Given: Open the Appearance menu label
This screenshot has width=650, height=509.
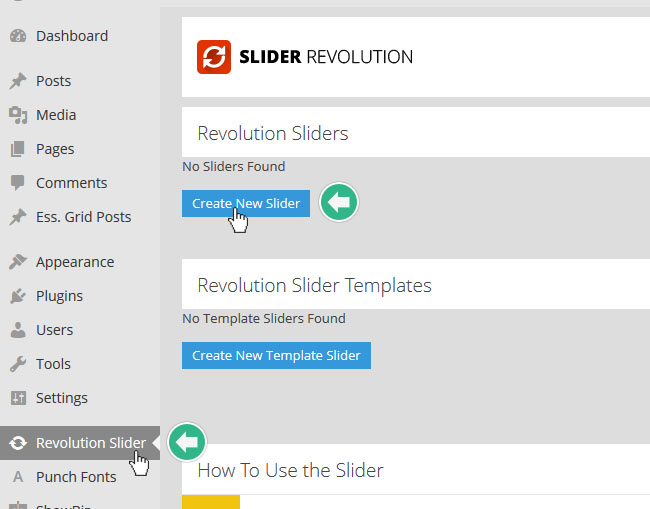Looking at the screenshot, I should [75, 262].
